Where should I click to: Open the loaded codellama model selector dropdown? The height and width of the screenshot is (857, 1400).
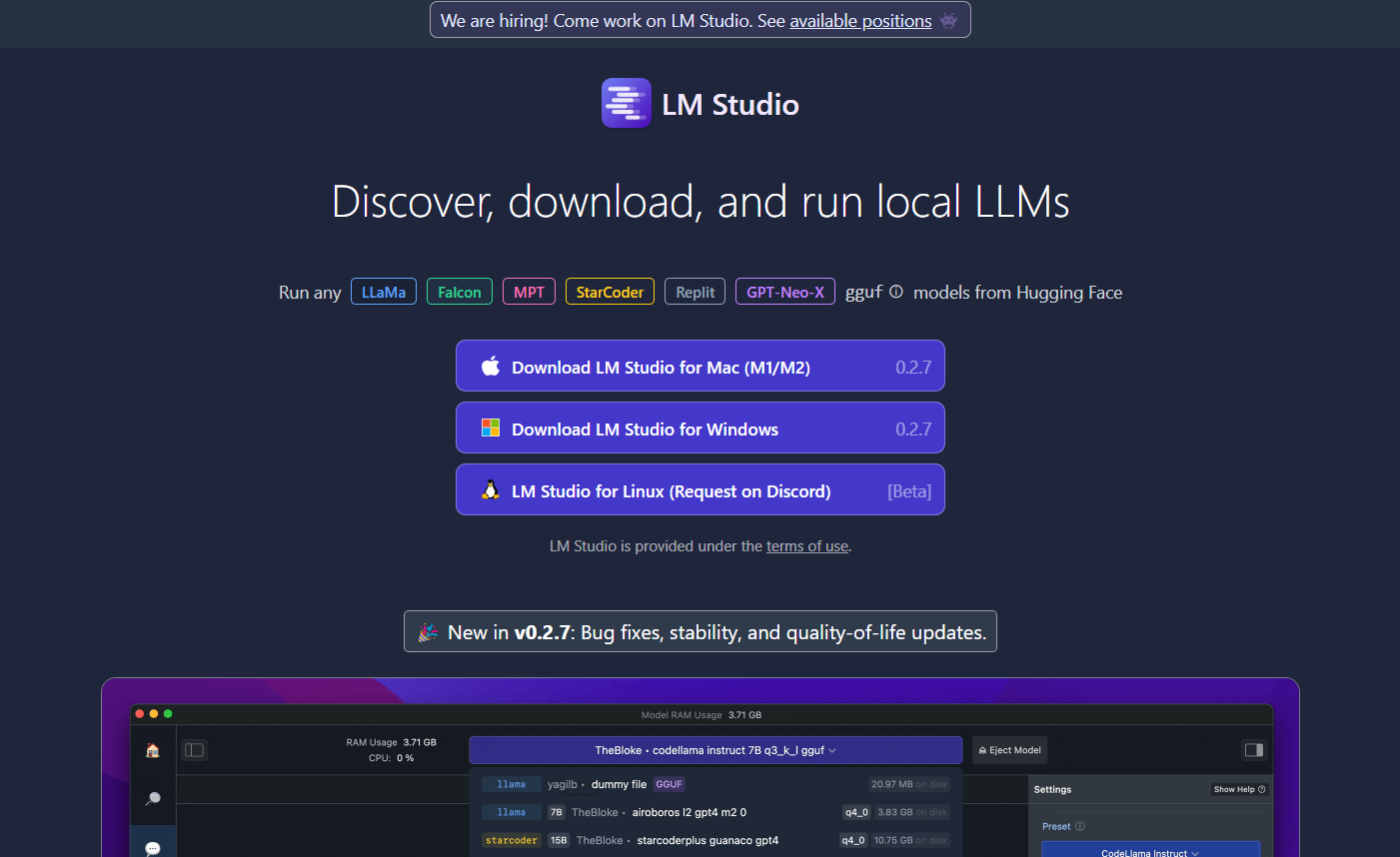tap(715, 750)
